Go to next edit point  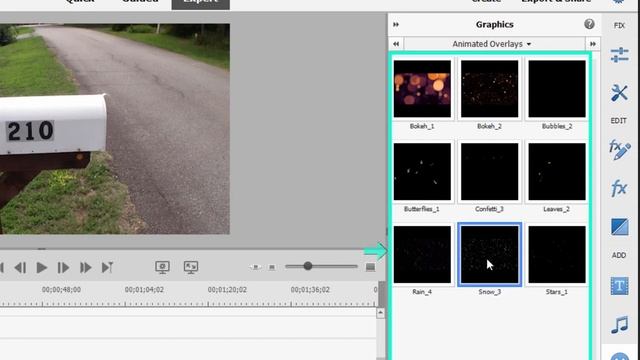107,268
